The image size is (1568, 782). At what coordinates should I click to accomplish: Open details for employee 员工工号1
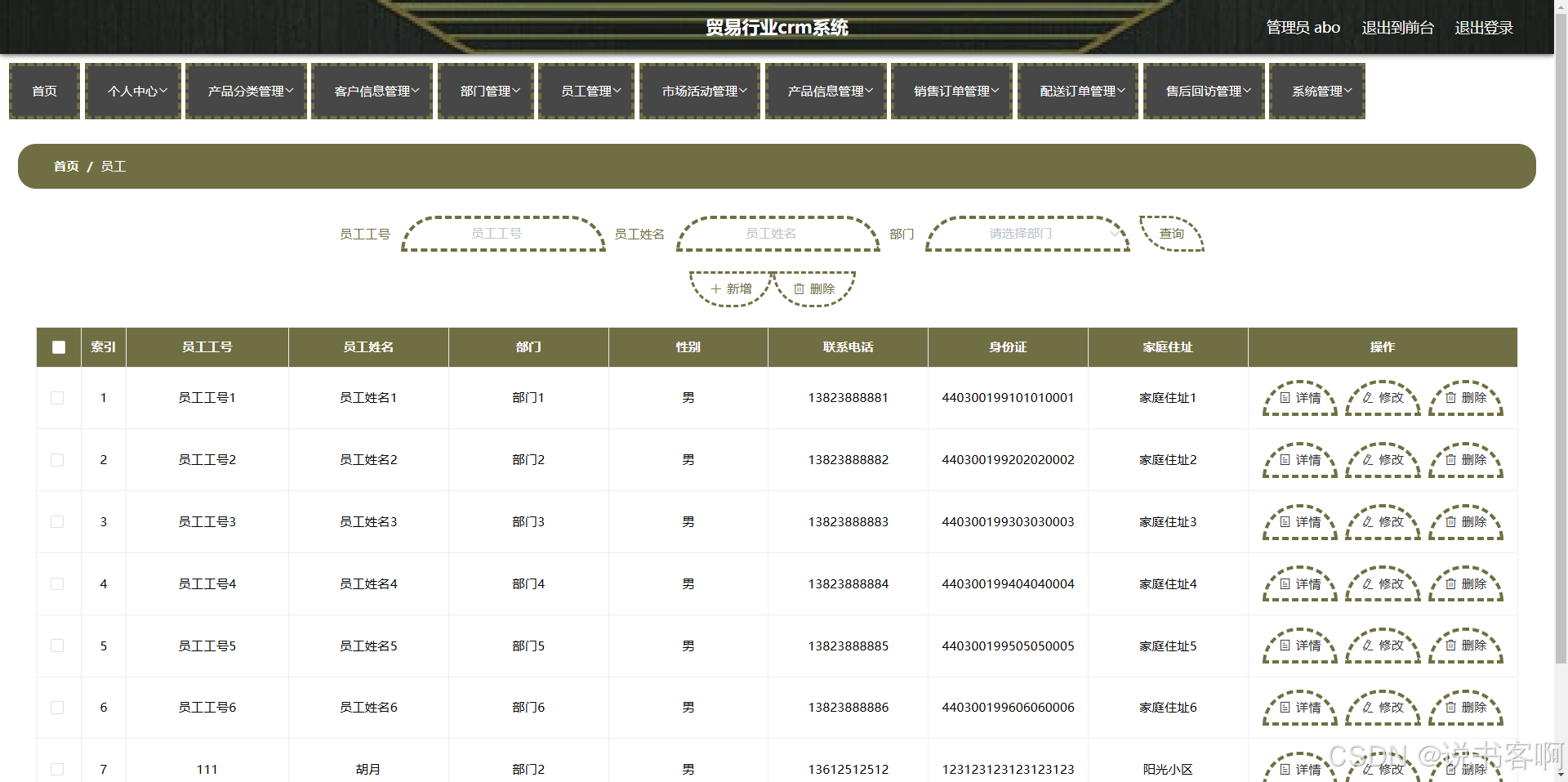(1299, 398)
